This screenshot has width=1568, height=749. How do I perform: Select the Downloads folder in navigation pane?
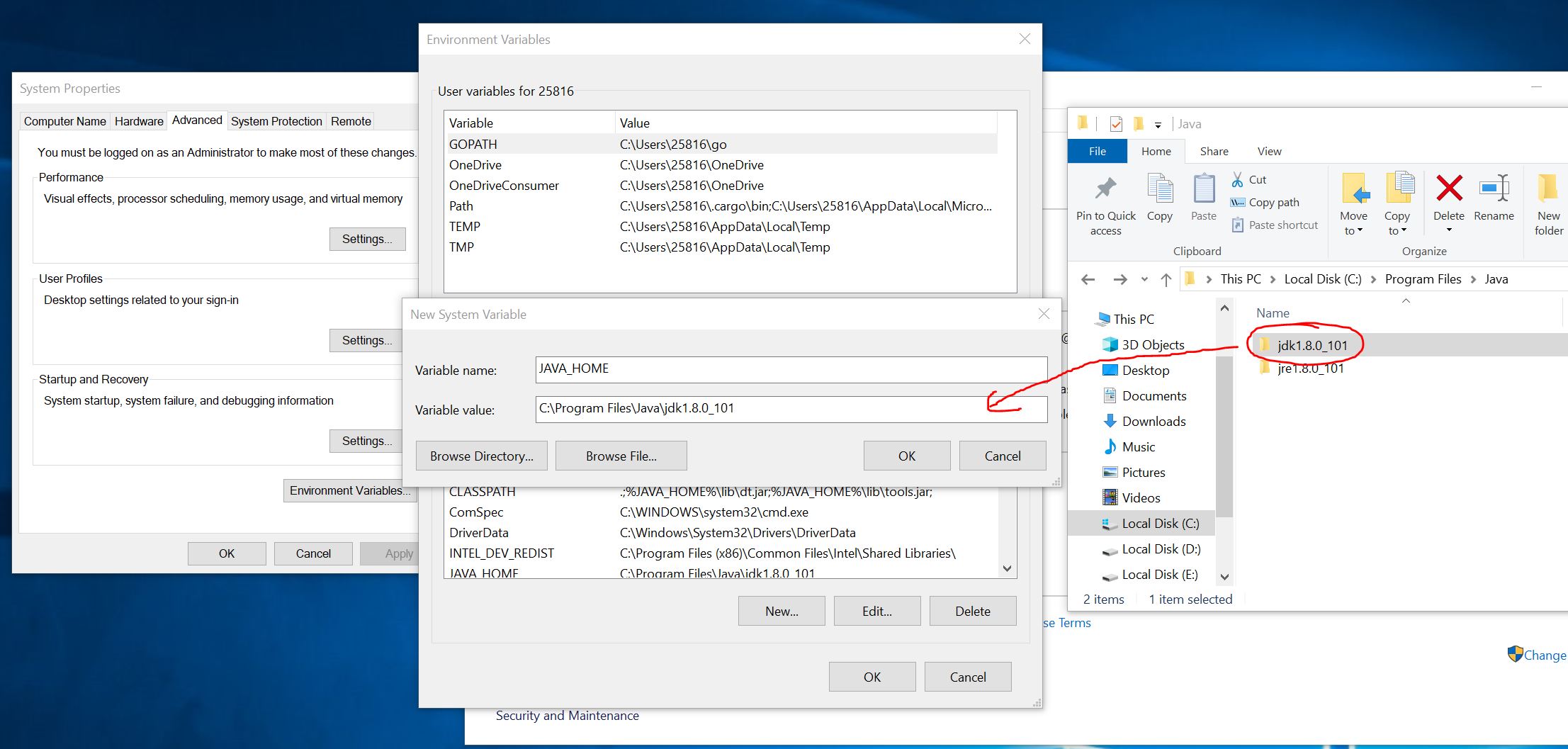pyautogui.click(x=1153, y=422)
